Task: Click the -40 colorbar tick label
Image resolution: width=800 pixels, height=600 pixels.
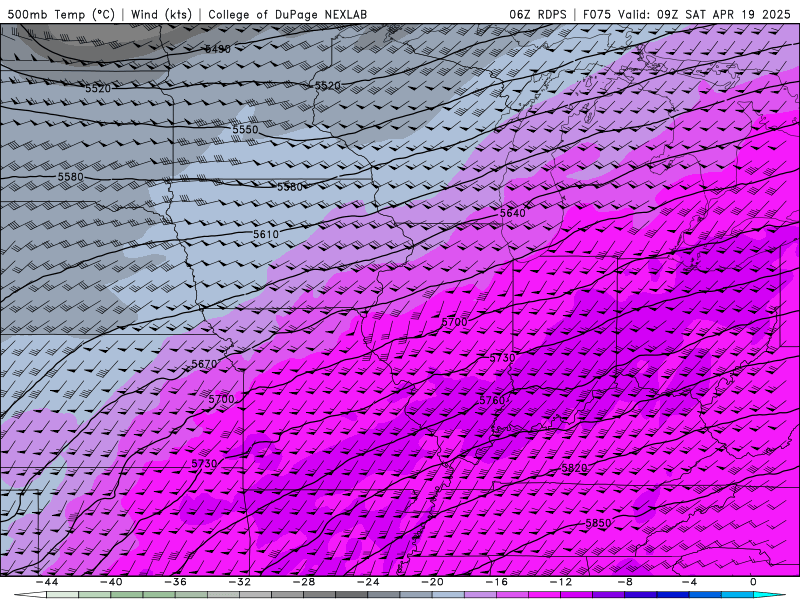Action: click(x=111, y=582)
